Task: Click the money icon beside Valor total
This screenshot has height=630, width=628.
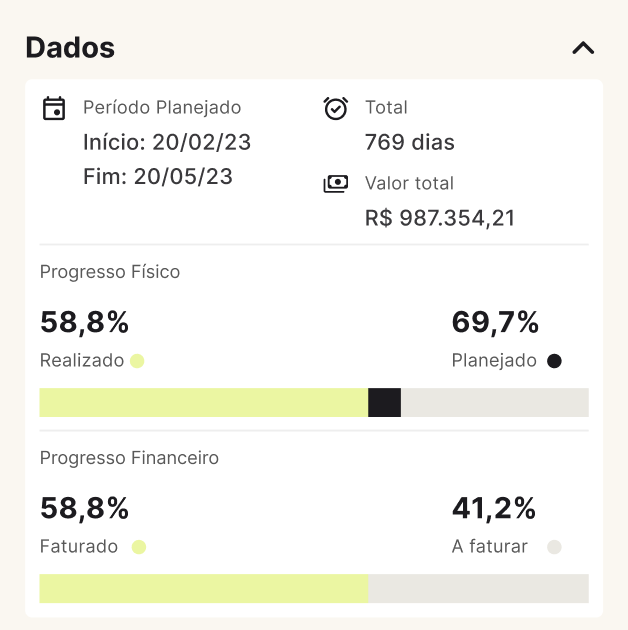Action: click(336, 184)
